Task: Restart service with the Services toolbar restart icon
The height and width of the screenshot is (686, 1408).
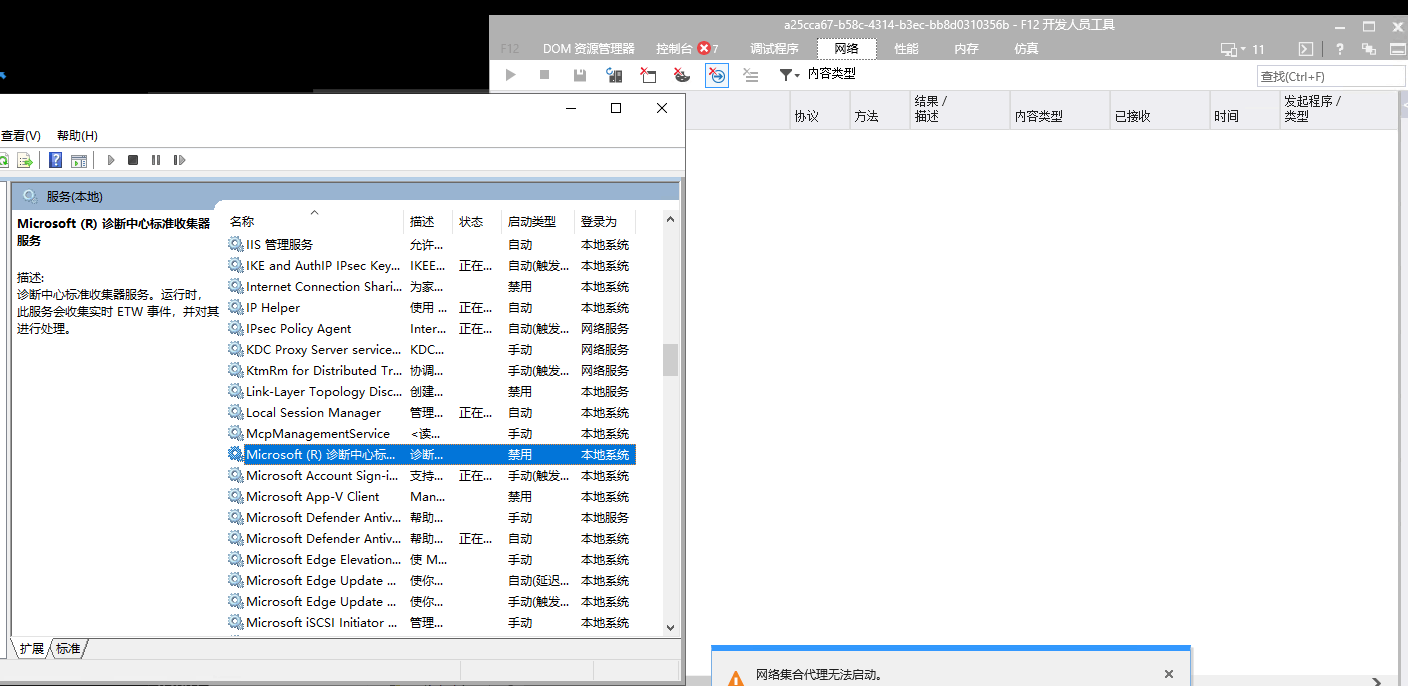Action: click(179, 160)
